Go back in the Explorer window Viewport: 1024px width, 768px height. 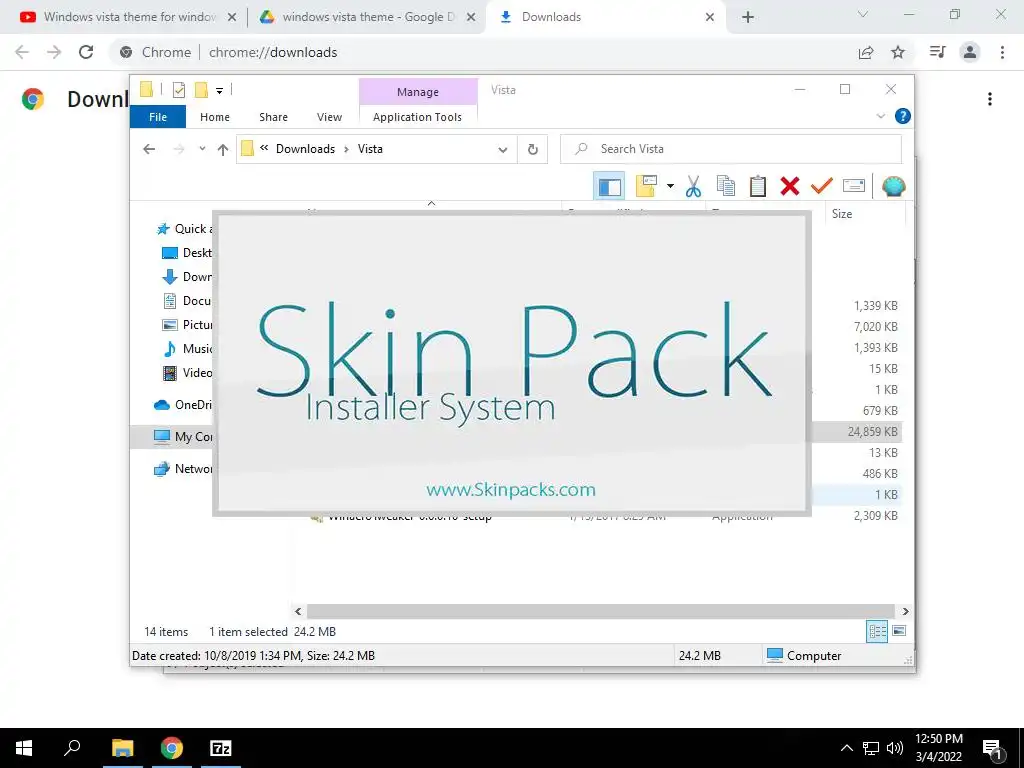coord(149,150)
